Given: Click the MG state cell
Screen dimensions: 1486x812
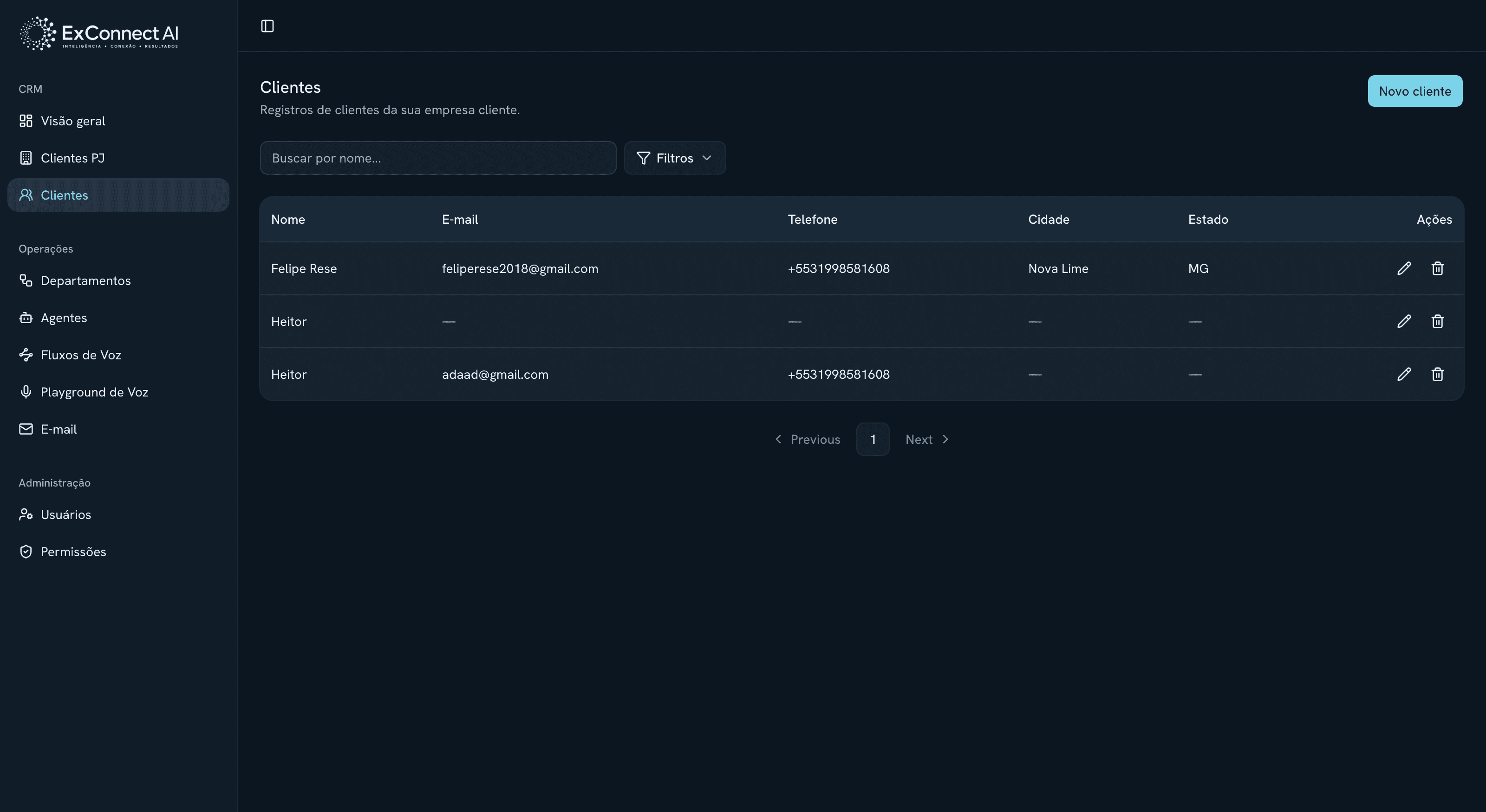Looking at the screenshot, I should pyautogui.click(x=1198, y=268).
